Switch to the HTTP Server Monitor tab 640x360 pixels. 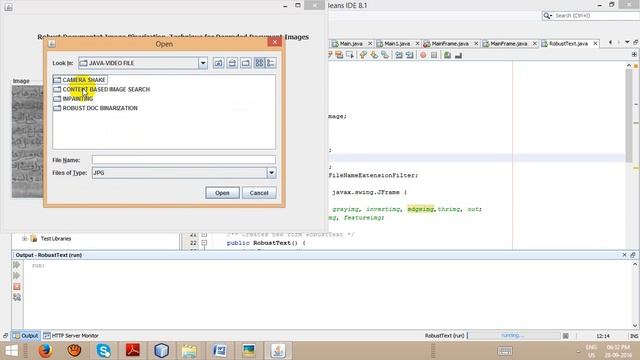(x=71, y=336)
